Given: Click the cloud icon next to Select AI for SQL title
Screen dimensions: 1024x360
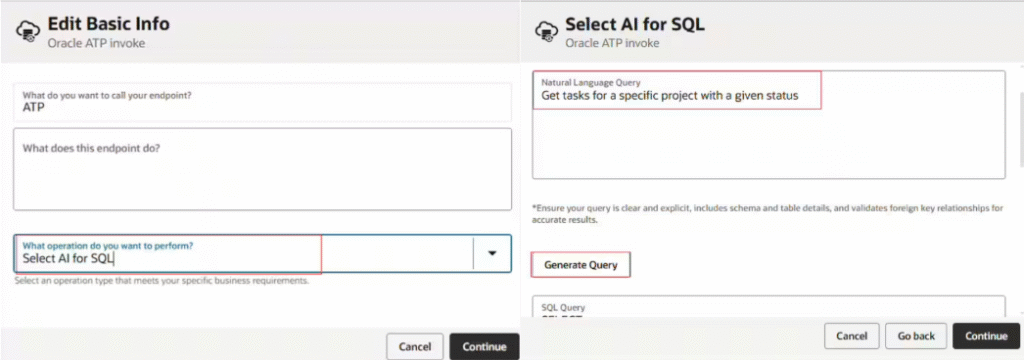Looking at the screenshot, I should [546, 32].
